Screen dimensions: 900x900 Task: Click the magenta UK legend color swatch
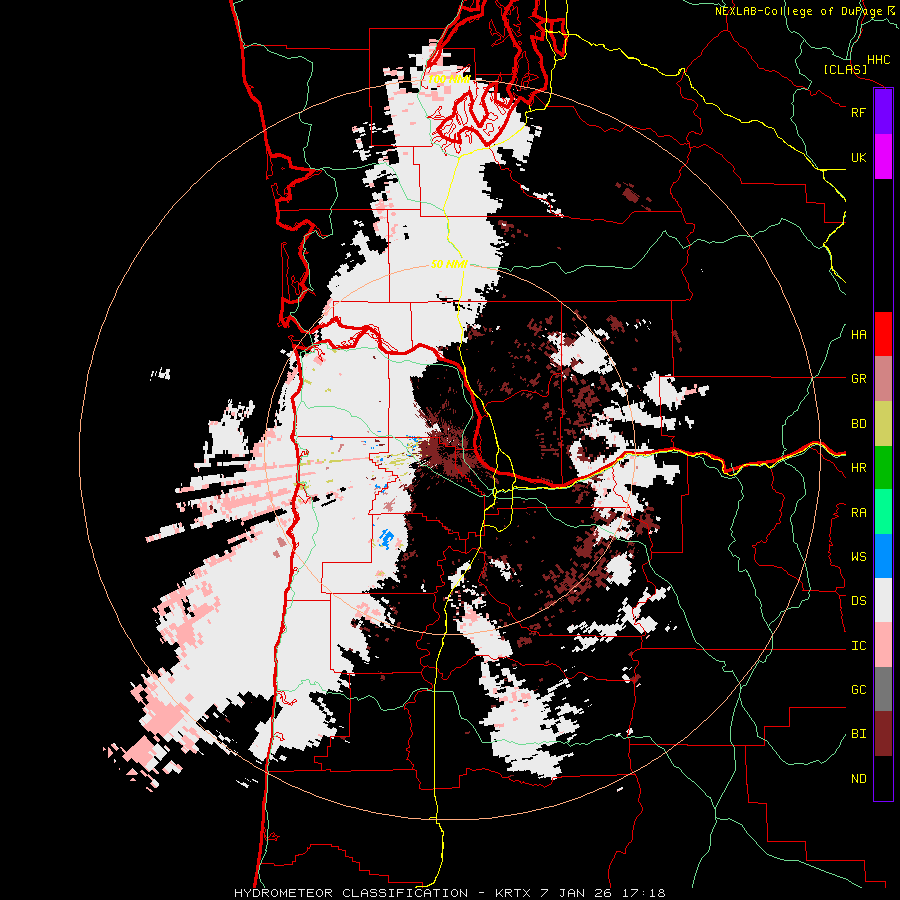[x=883, y=157]
